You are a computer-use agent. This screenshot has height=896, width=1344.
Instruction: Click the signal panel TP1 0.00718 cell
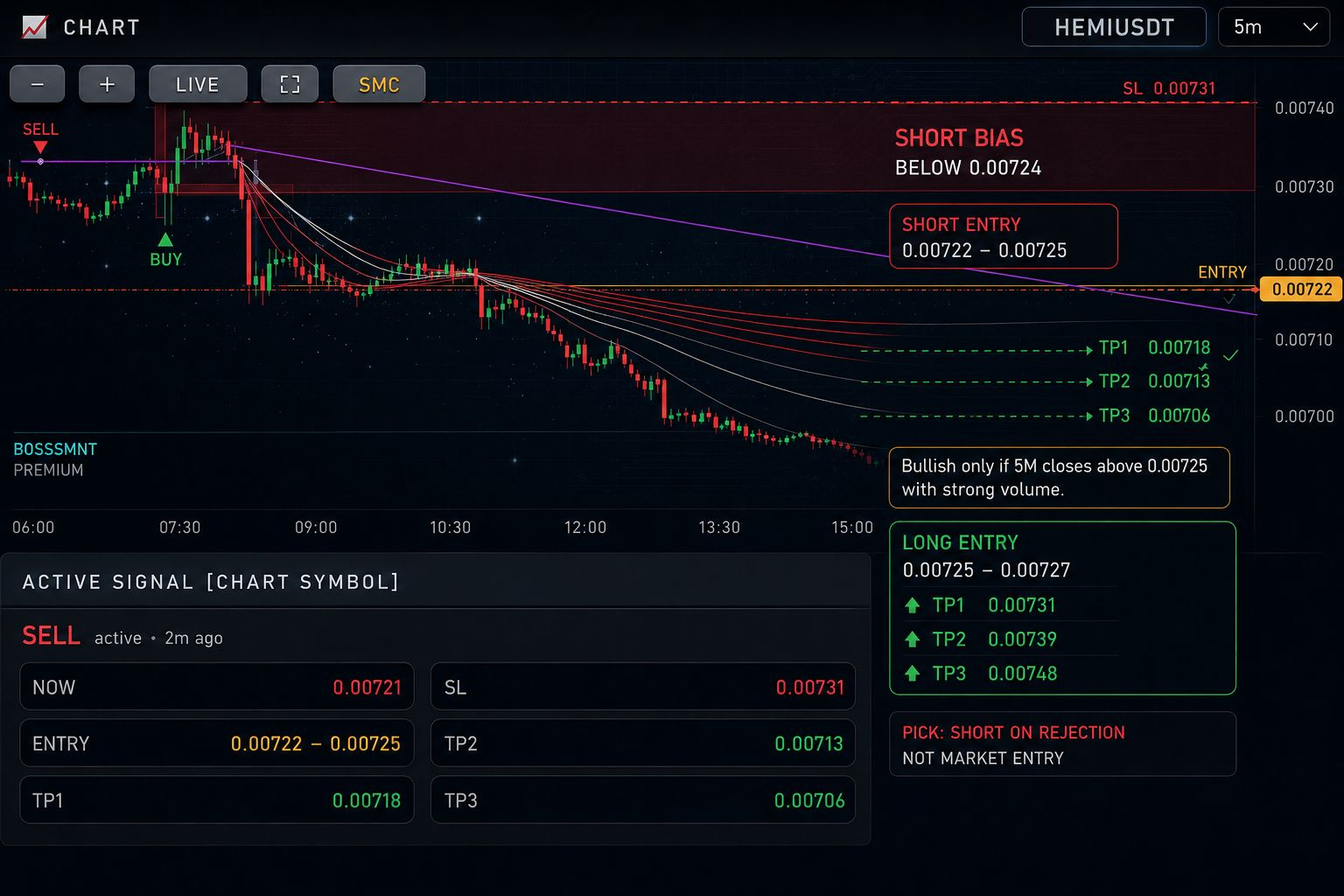click(x=217, y=800)
